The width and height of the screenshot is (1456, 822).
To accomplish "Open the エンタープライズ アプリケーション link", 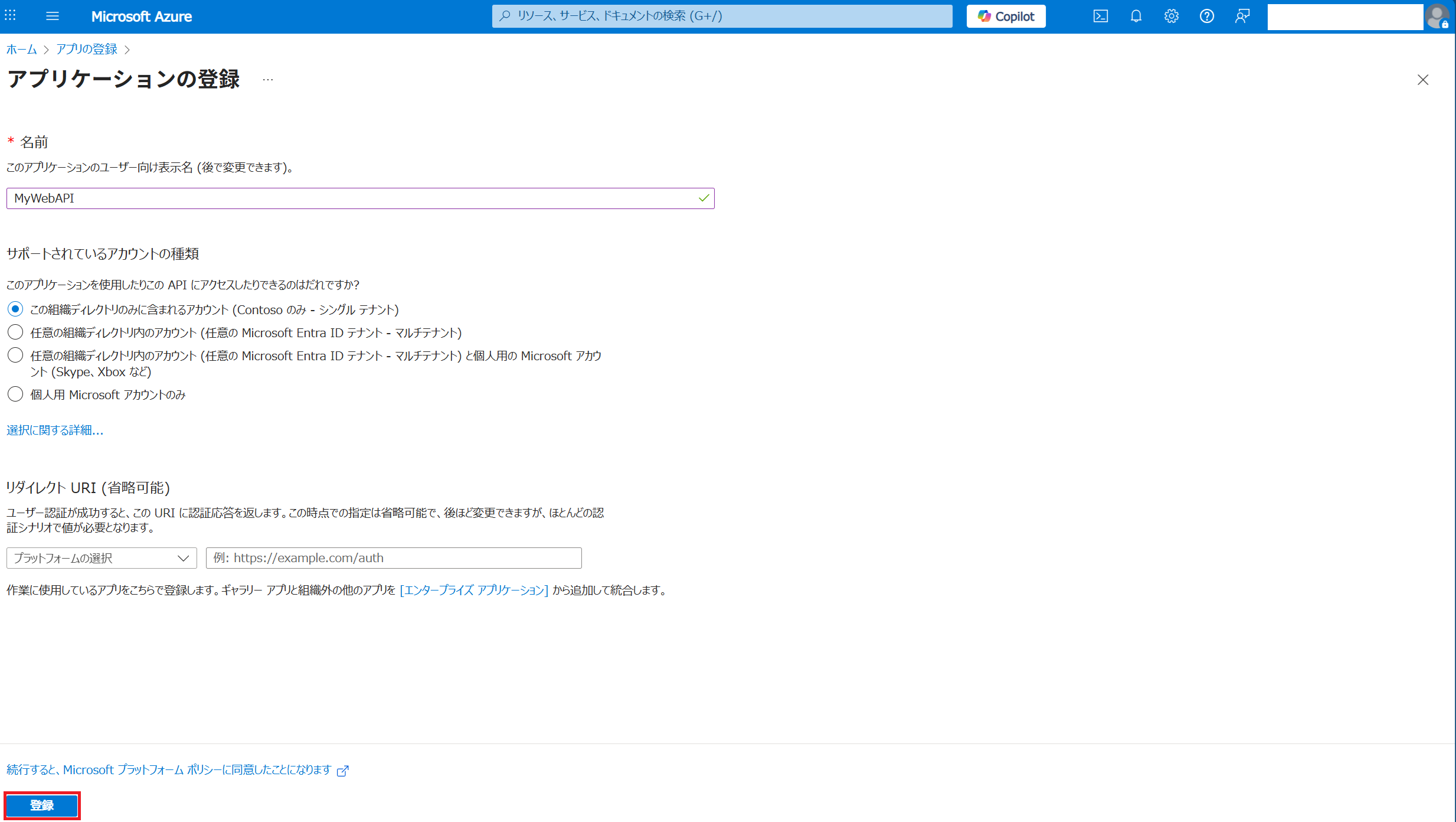I will pyautogui.click(x=474, y=590).
